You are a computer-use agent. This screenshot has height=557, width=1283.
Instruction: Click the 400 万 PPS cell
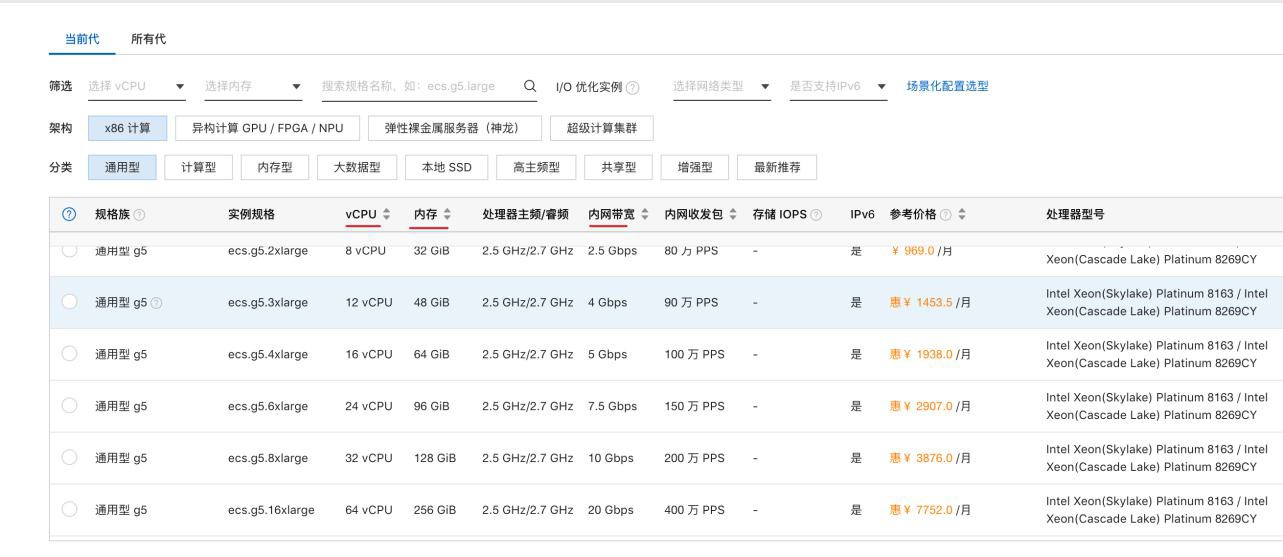pyautogui.click(x=694, y=510)
